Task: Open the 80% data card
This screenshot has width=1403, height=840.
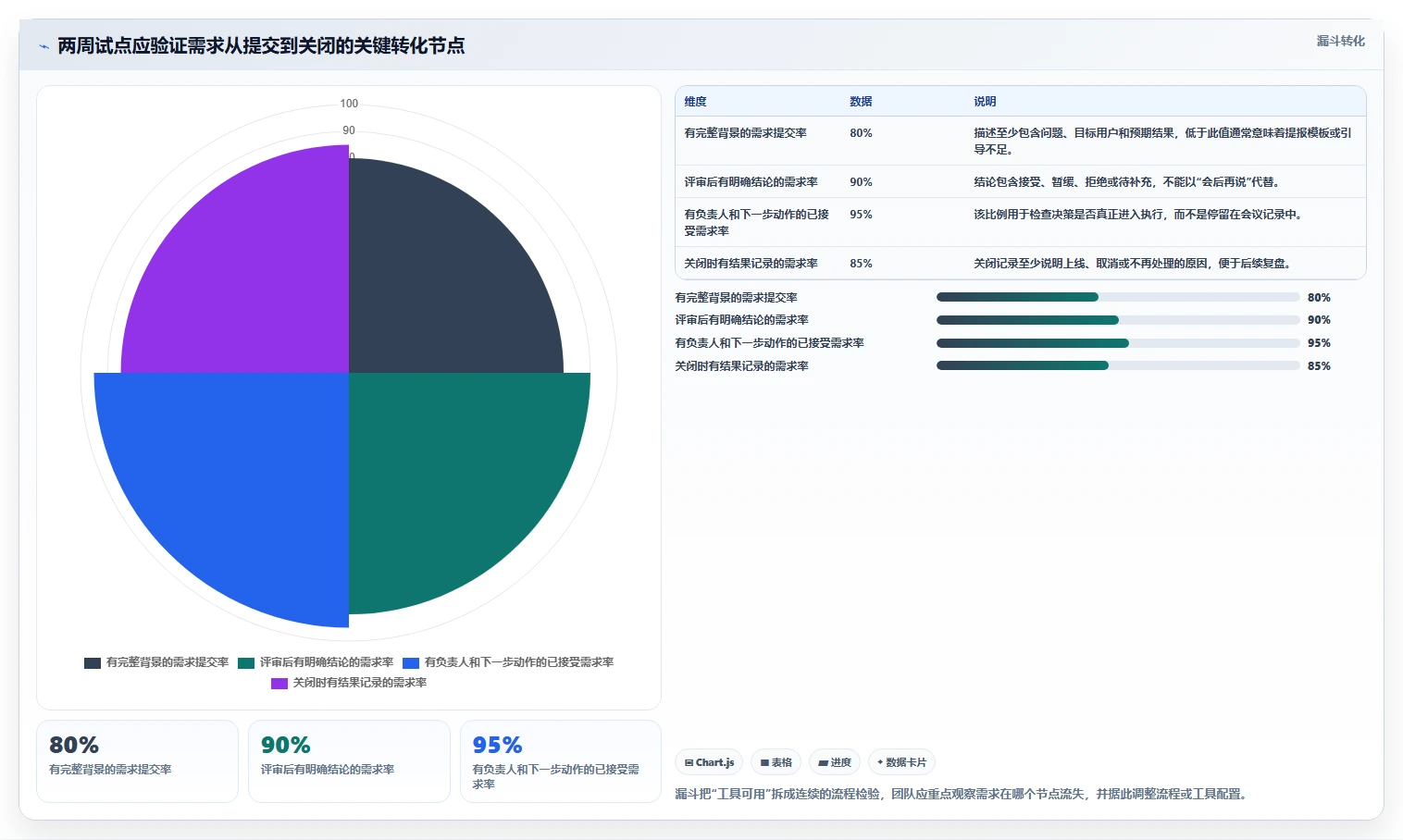Action: click(x=137, y=761)
